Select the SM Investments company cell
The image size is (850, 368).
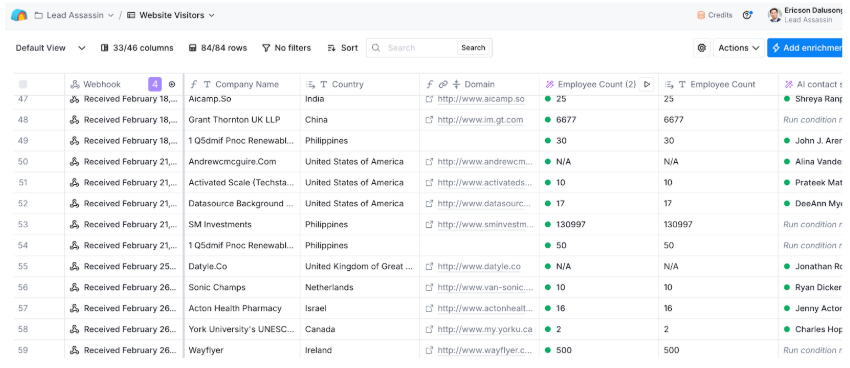click(242, 224)
